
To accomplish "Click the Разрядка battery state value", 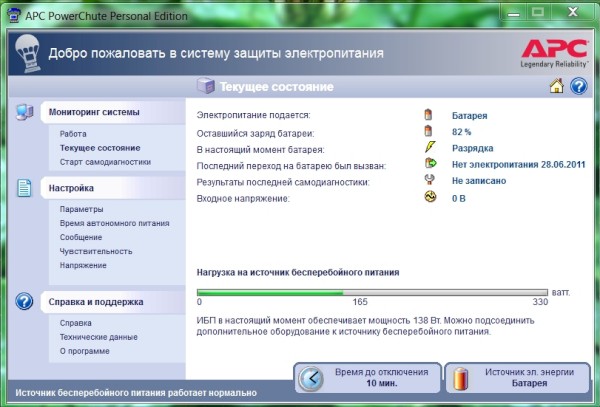I will 473,148.
